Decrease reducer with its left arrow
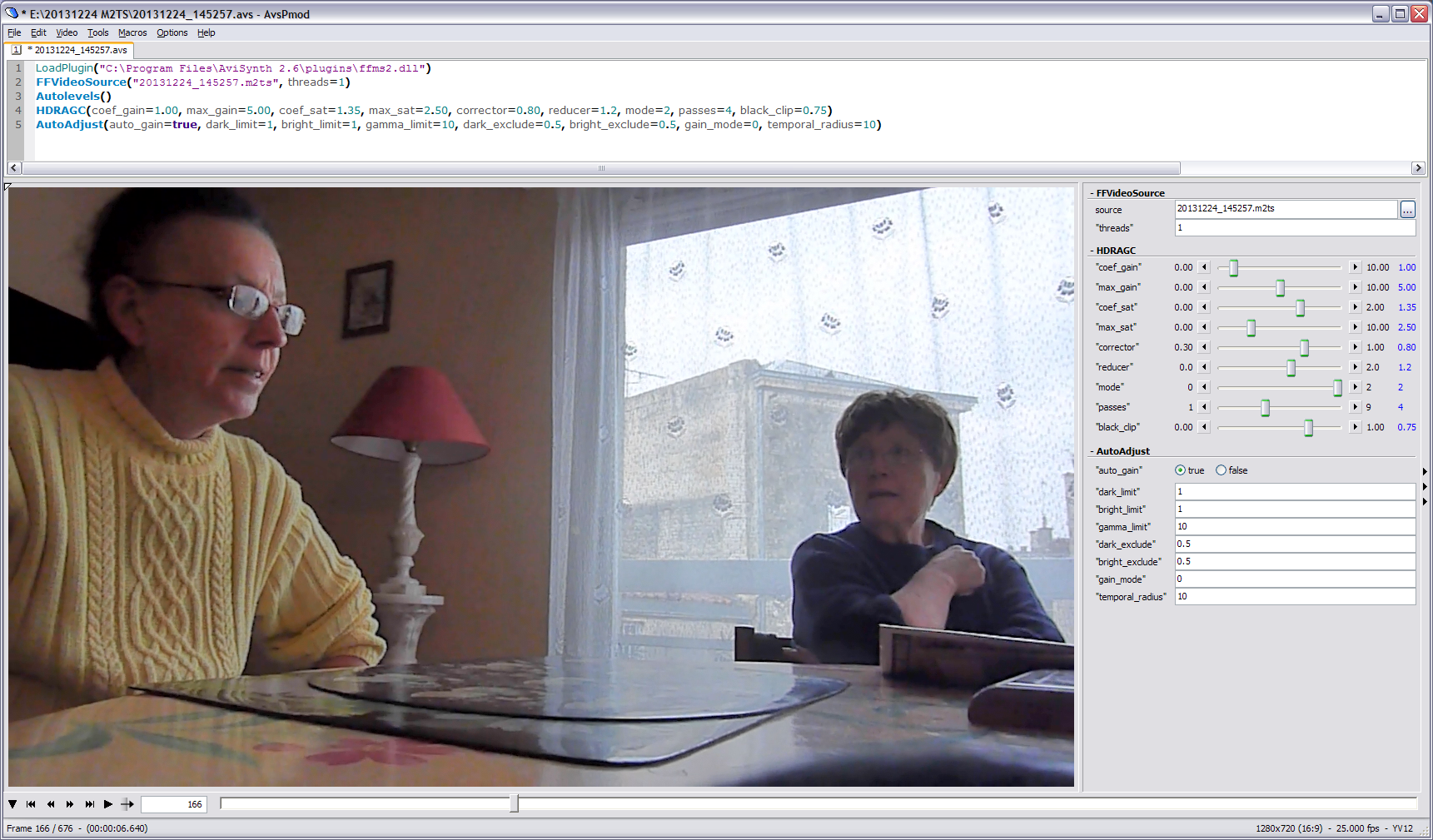This screenshot has height=840, width=1433. [1204, 367]
